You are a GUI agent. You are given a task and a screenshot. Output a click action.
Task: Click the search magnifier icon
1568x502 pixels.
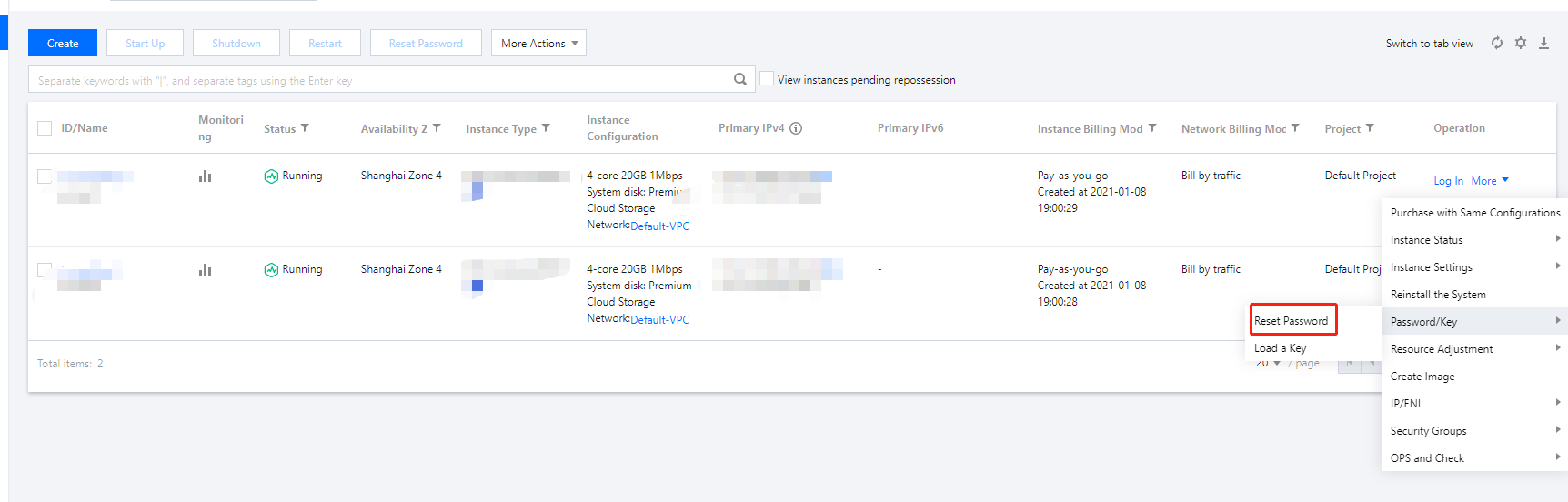pyautogui.click(x=740, y=79)
